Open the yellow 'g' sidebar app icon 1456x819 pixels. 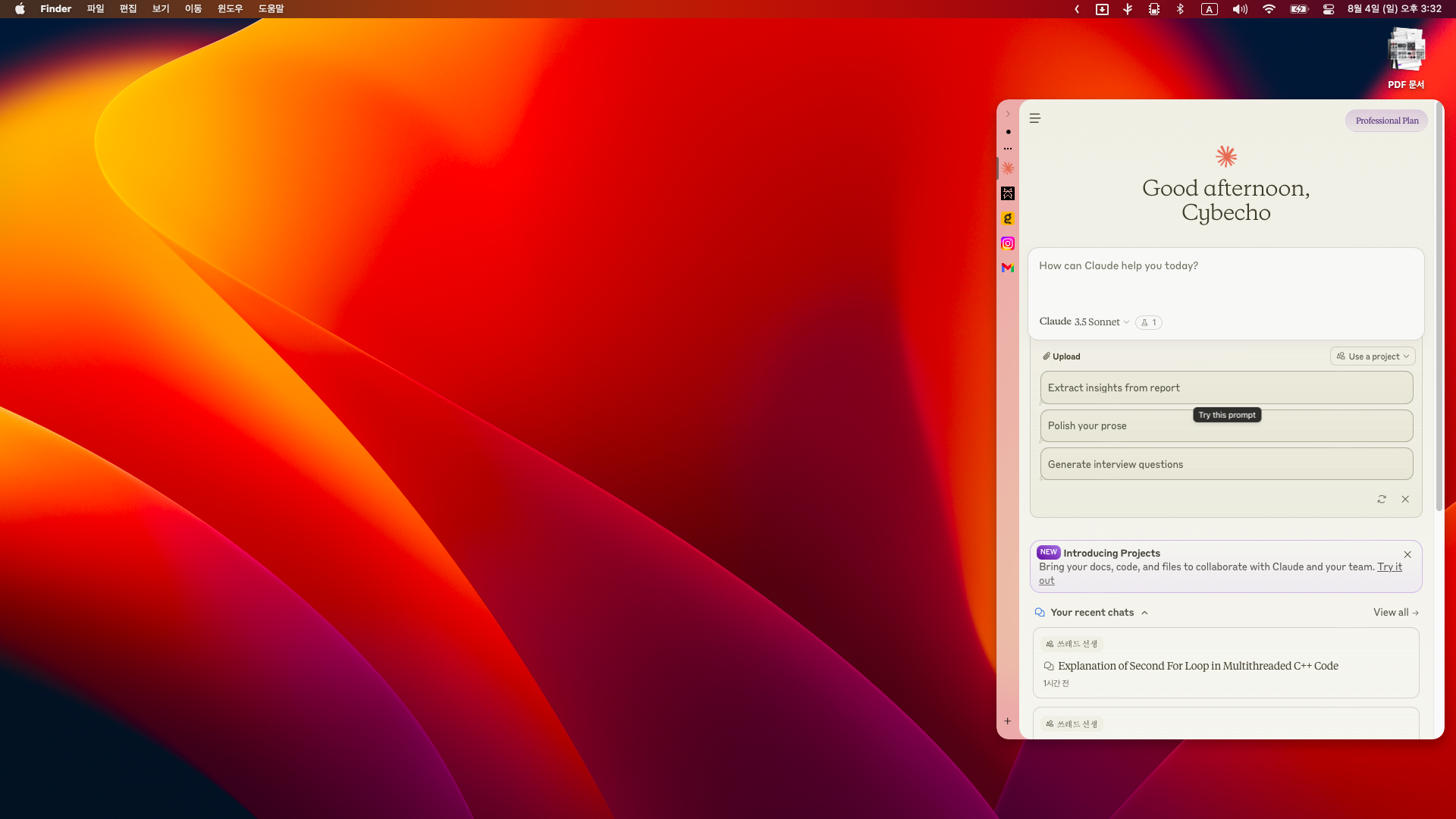(x=1008, y=218)
